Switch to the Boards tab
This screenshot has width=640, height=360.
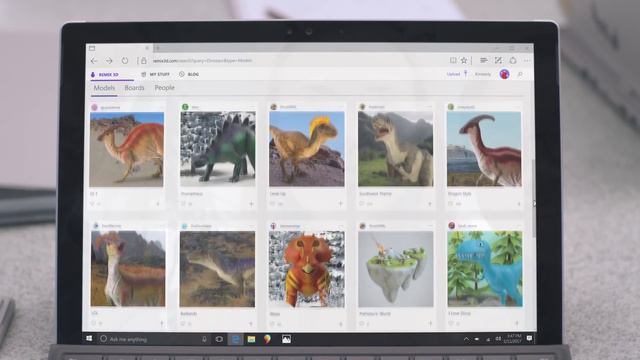click(x=134, y=88)
